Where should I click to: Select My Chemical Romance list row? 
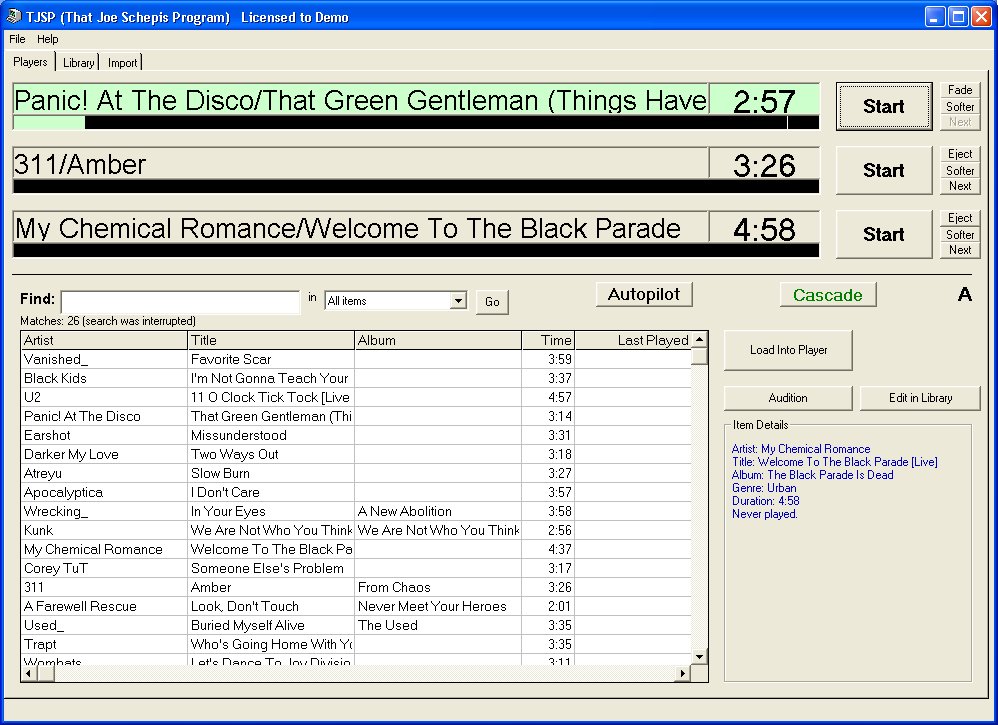[x=356, y=549]
